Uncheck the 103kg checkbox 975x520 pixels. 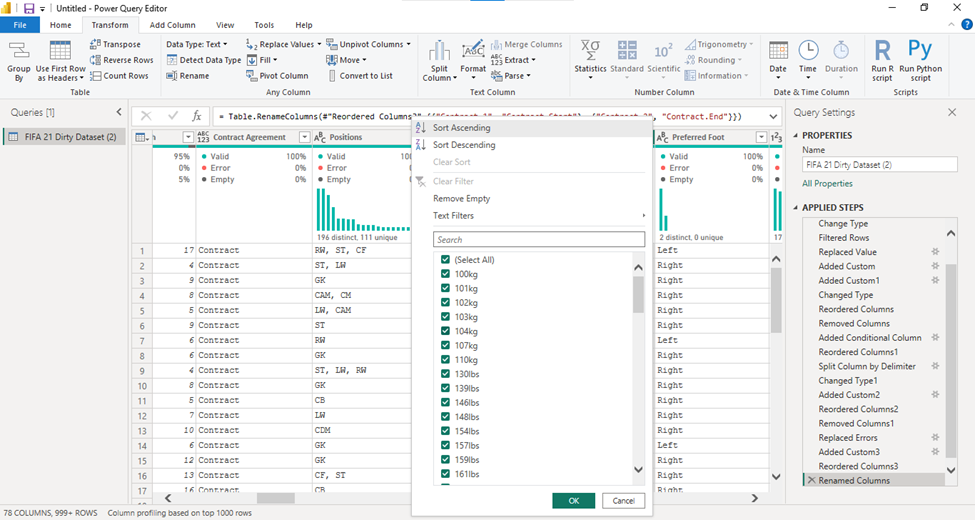tap(445, 317)
